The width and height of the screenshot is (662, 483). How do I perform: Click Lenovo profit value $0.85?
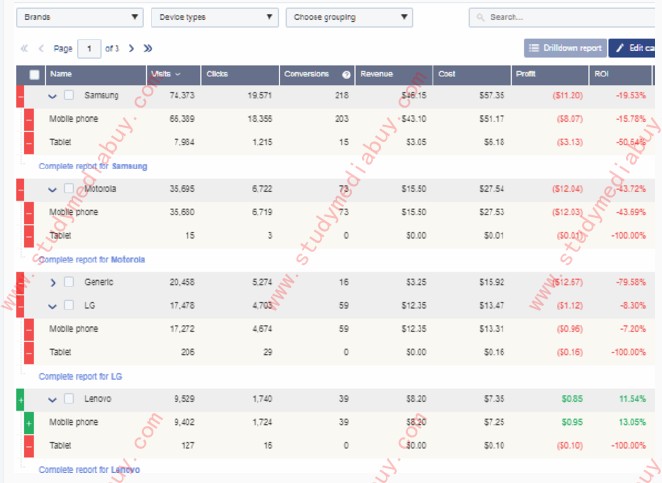coord(572,399)
